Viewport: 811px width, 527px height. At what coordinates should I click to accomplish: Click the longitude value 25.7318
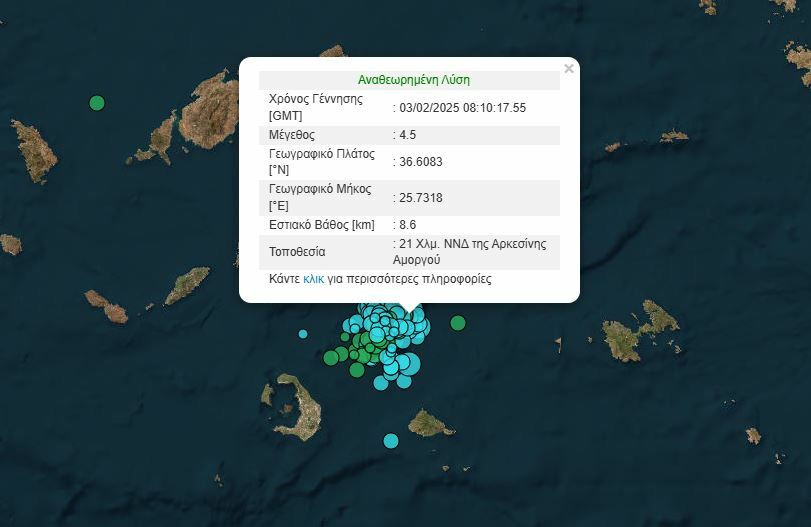419,198
